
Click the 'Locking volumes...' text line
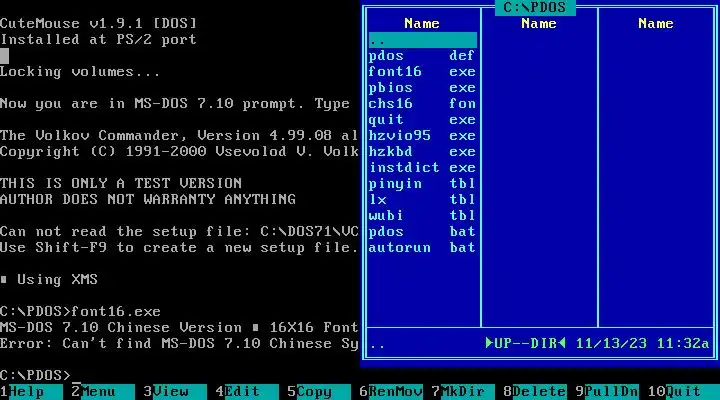(80, 72)
